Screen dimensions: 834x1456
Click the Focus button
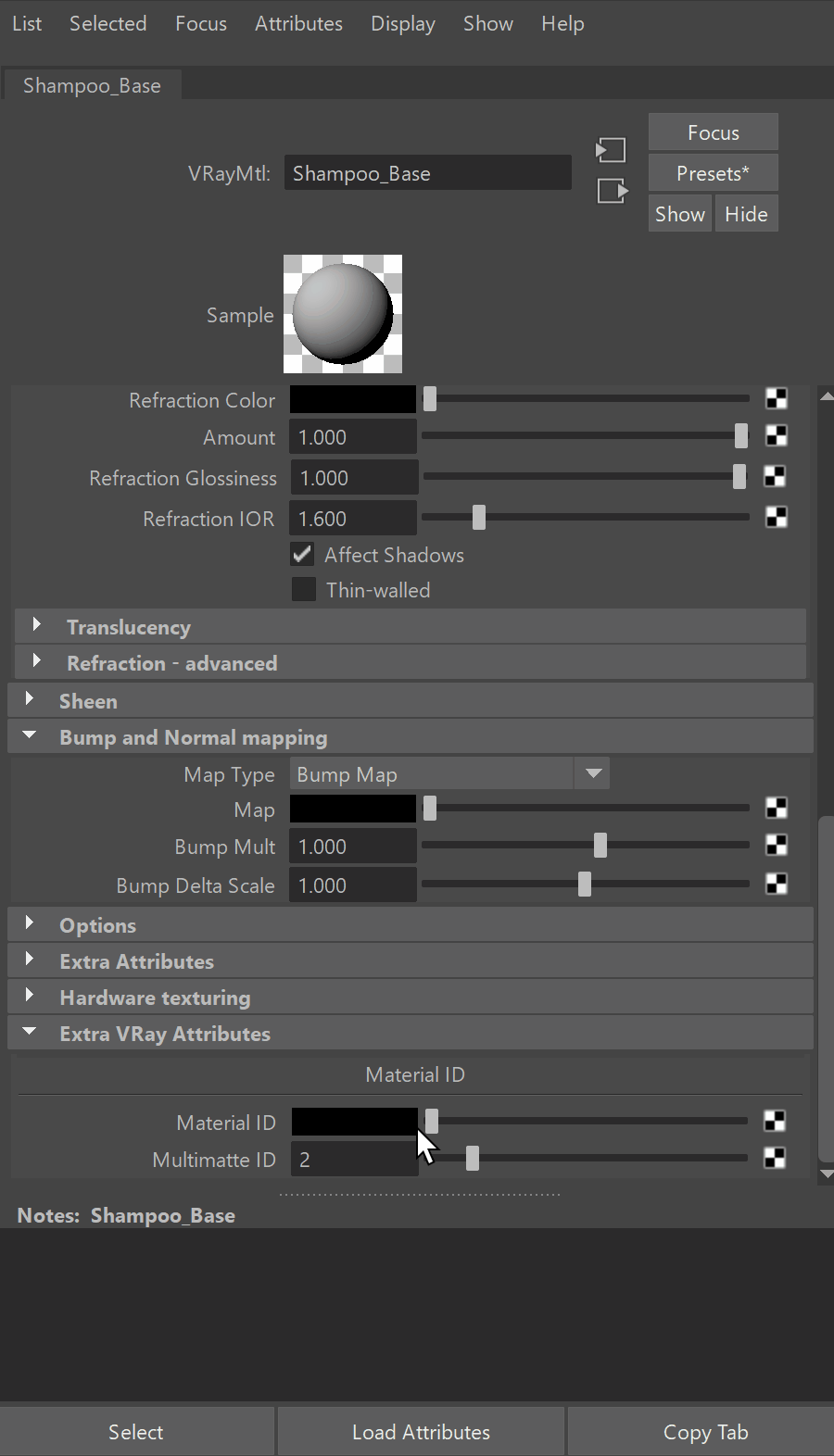coord(713,132)
